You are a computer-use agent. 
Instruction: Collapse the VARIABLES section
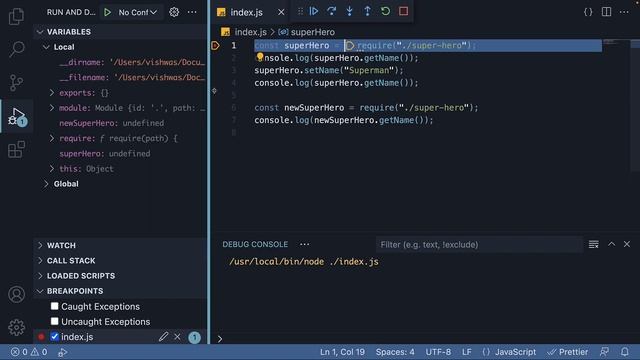coord(40,32)
